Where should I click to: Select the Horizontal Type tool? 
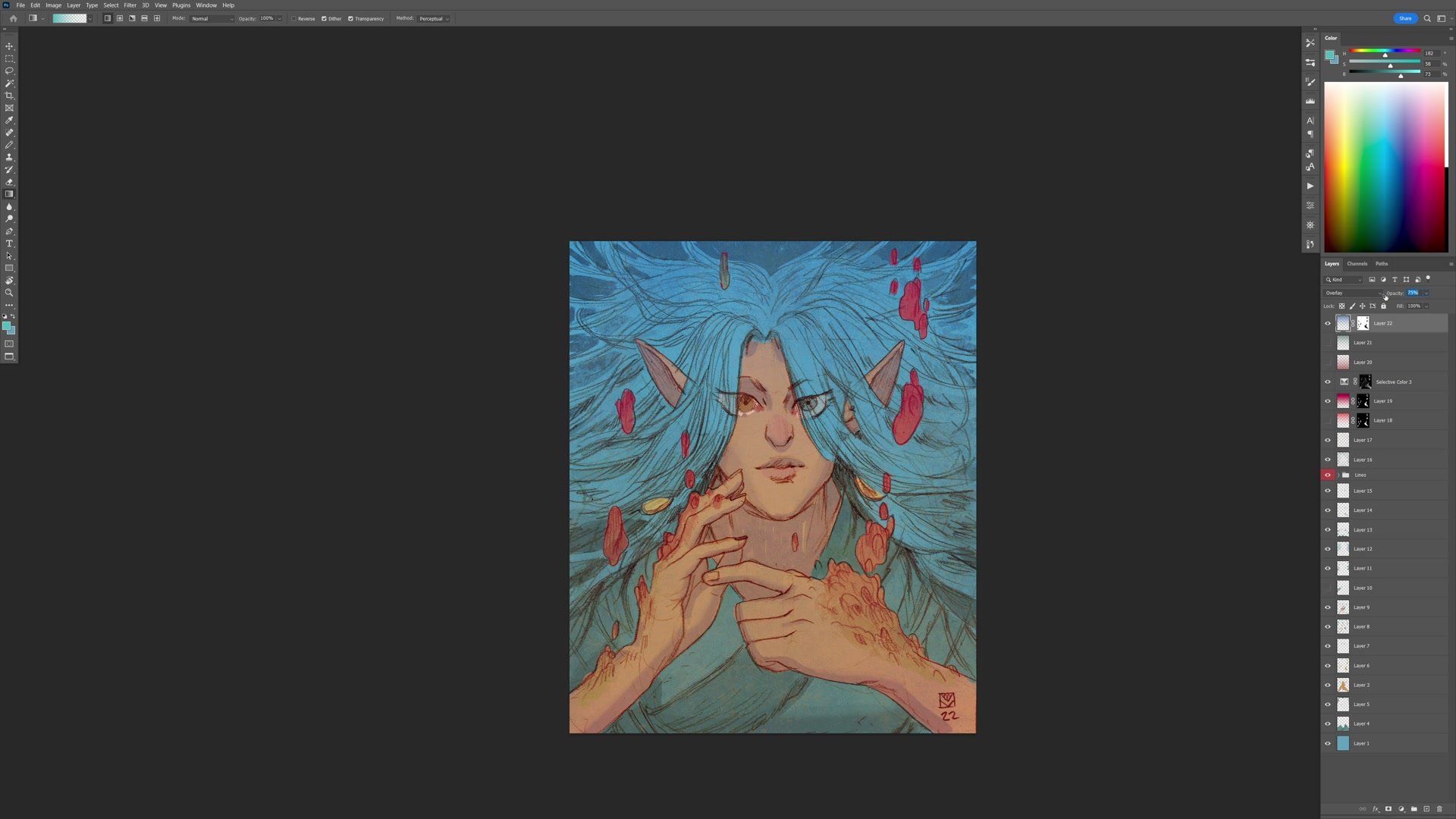pos(9,243)
